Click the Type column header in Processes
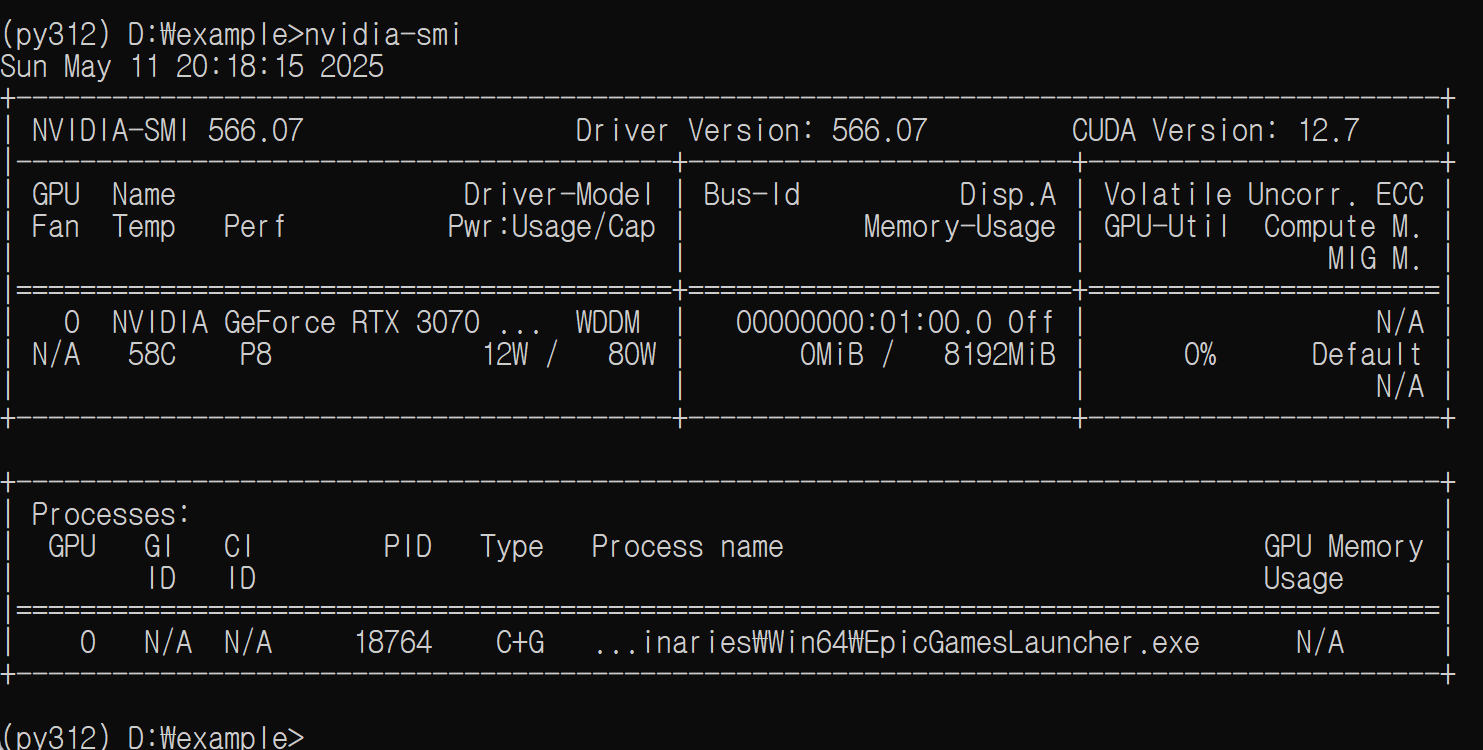 pos(511,547)
